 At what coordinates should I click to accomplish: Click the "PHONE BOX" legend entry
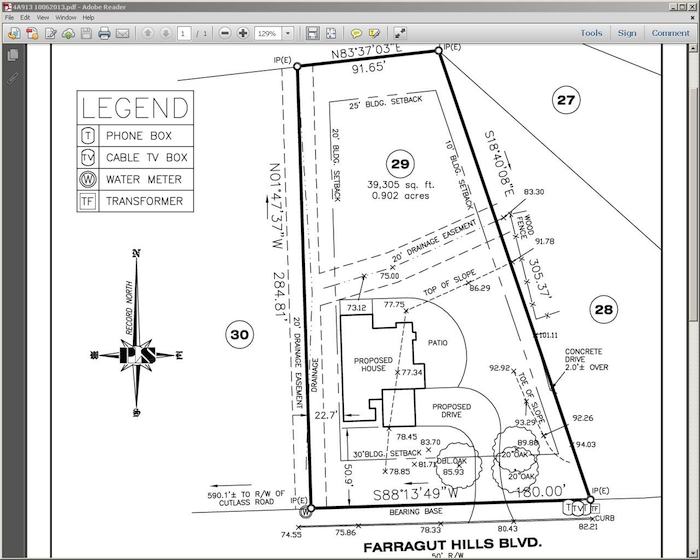point(139,136)
